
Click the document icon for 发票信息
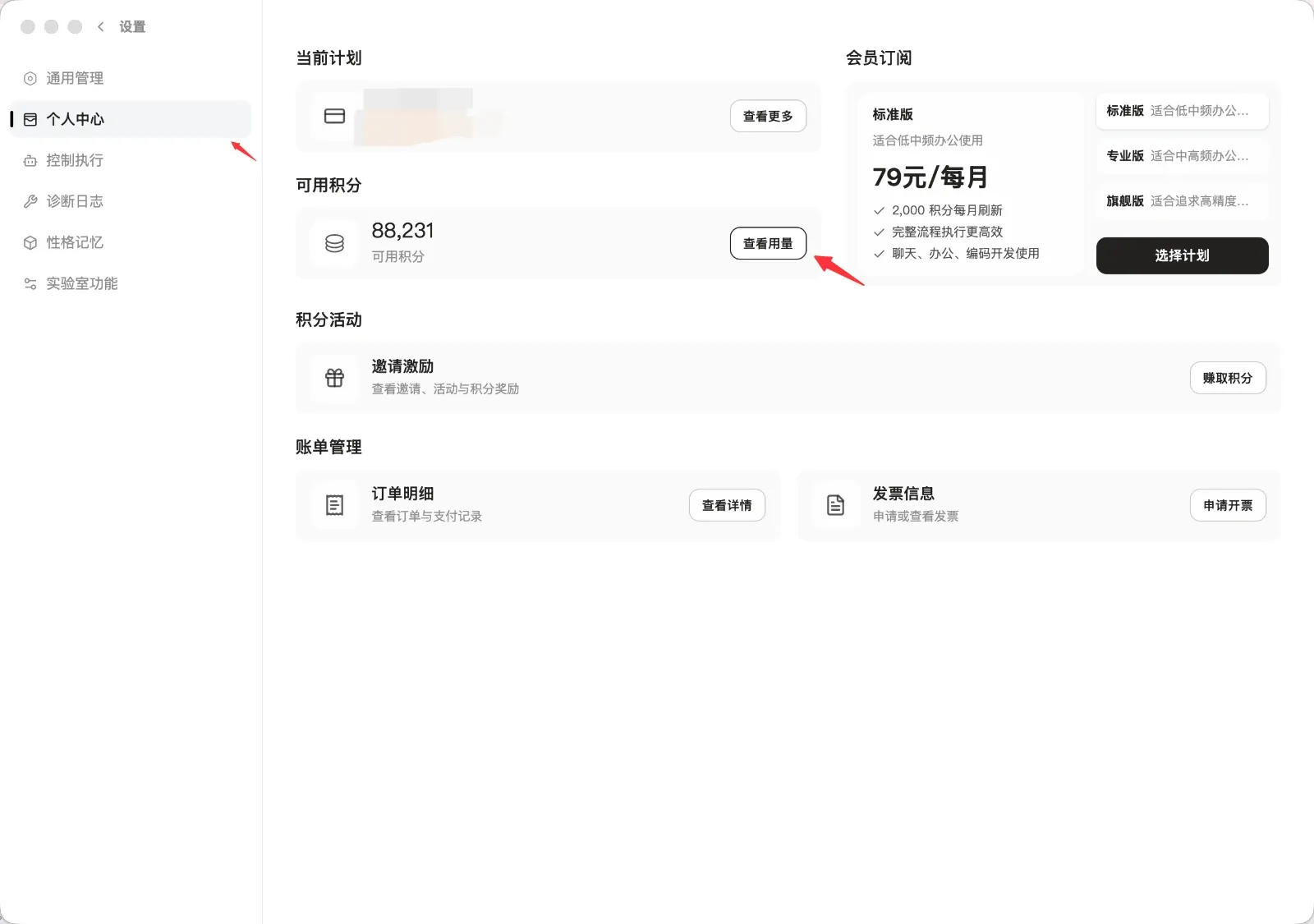click(x=836, y=505)
